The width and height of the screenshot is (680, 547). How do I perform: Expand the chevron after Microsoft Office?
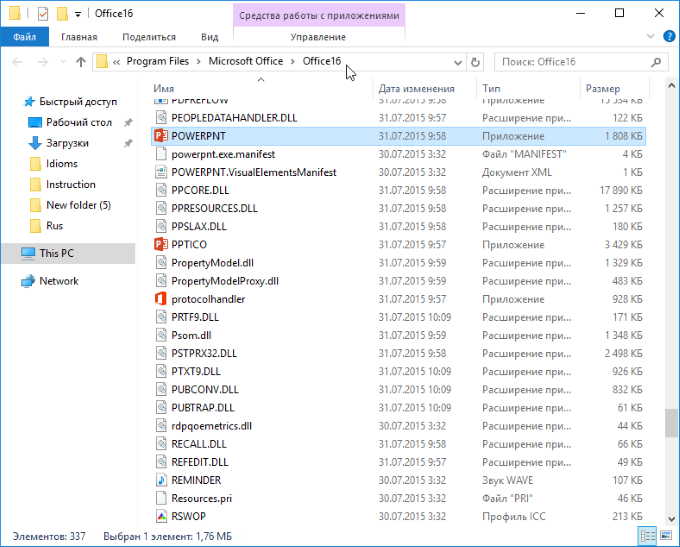293,62
